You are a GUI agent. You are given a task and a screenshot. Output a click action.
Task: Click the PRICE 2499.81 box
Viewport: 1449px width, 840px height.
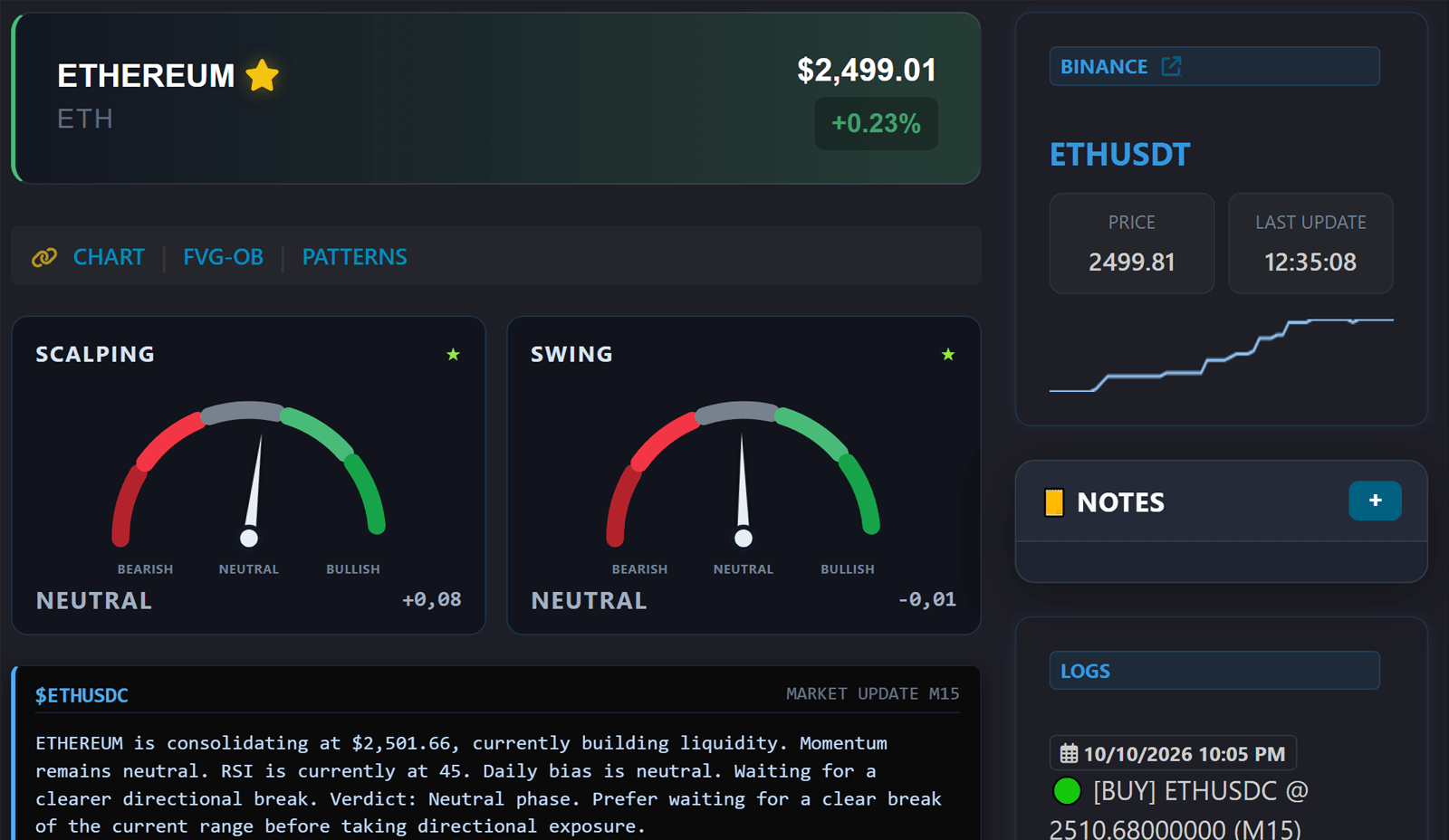[x=1131, y=243]
